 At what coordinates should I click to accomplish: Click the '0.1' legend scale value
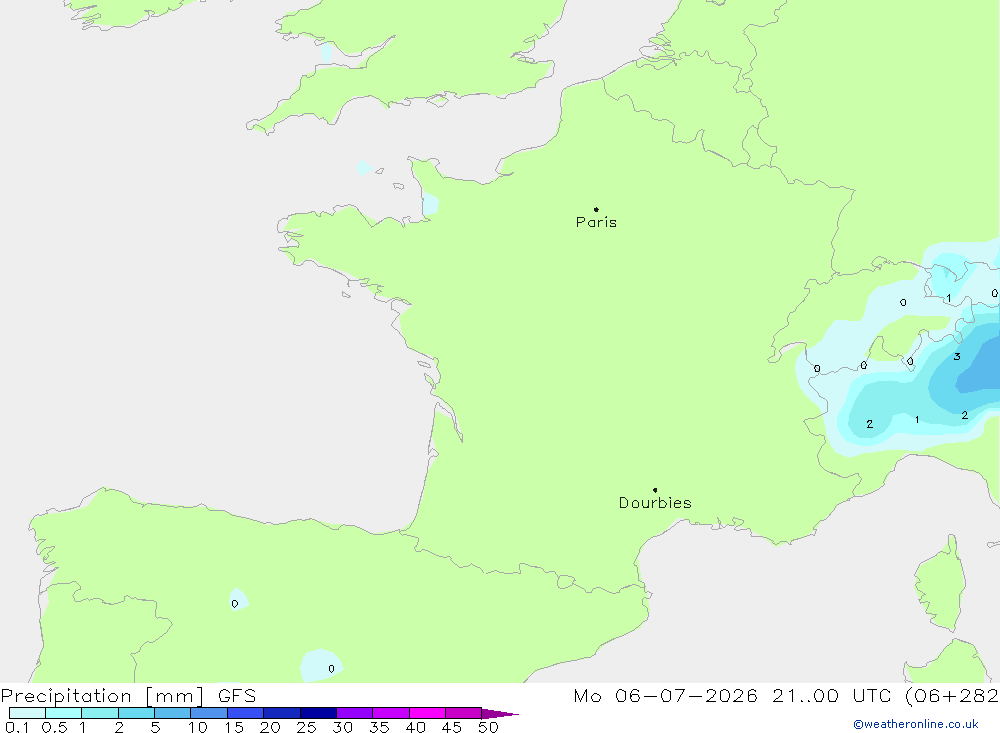click(x=17, y=727)
